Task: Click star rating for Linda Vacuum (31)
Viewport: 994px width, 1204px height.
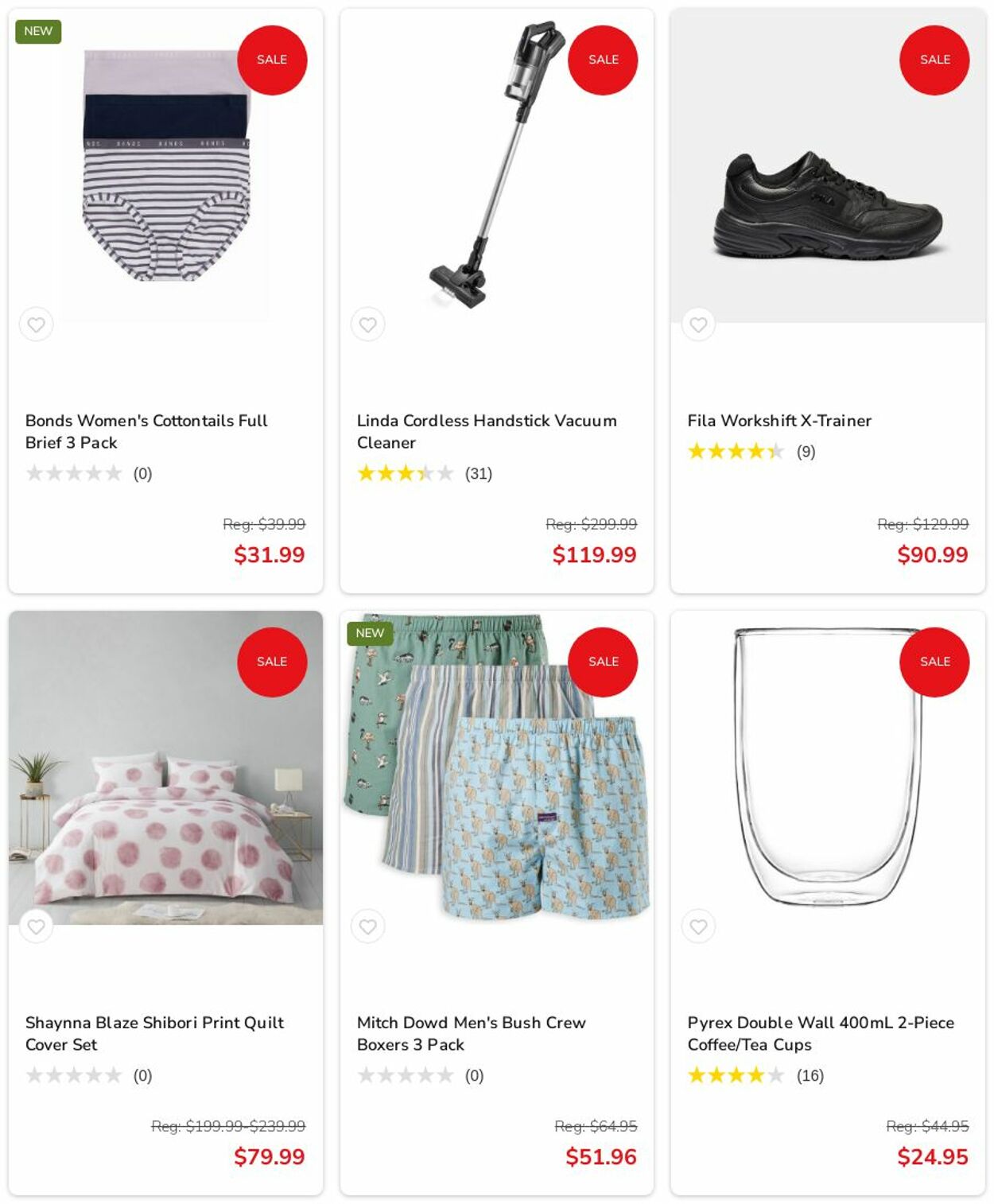Action: pos(406,474)
